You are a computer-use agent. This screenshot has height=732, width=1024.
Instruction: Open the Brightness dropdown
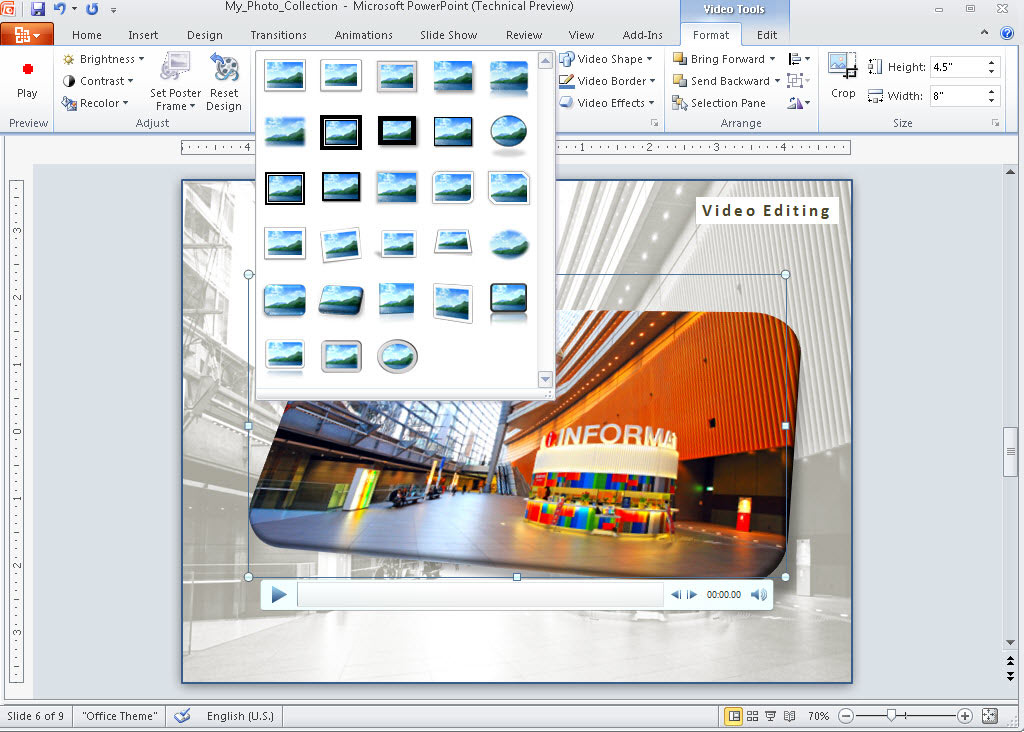[x=103, y=59]
